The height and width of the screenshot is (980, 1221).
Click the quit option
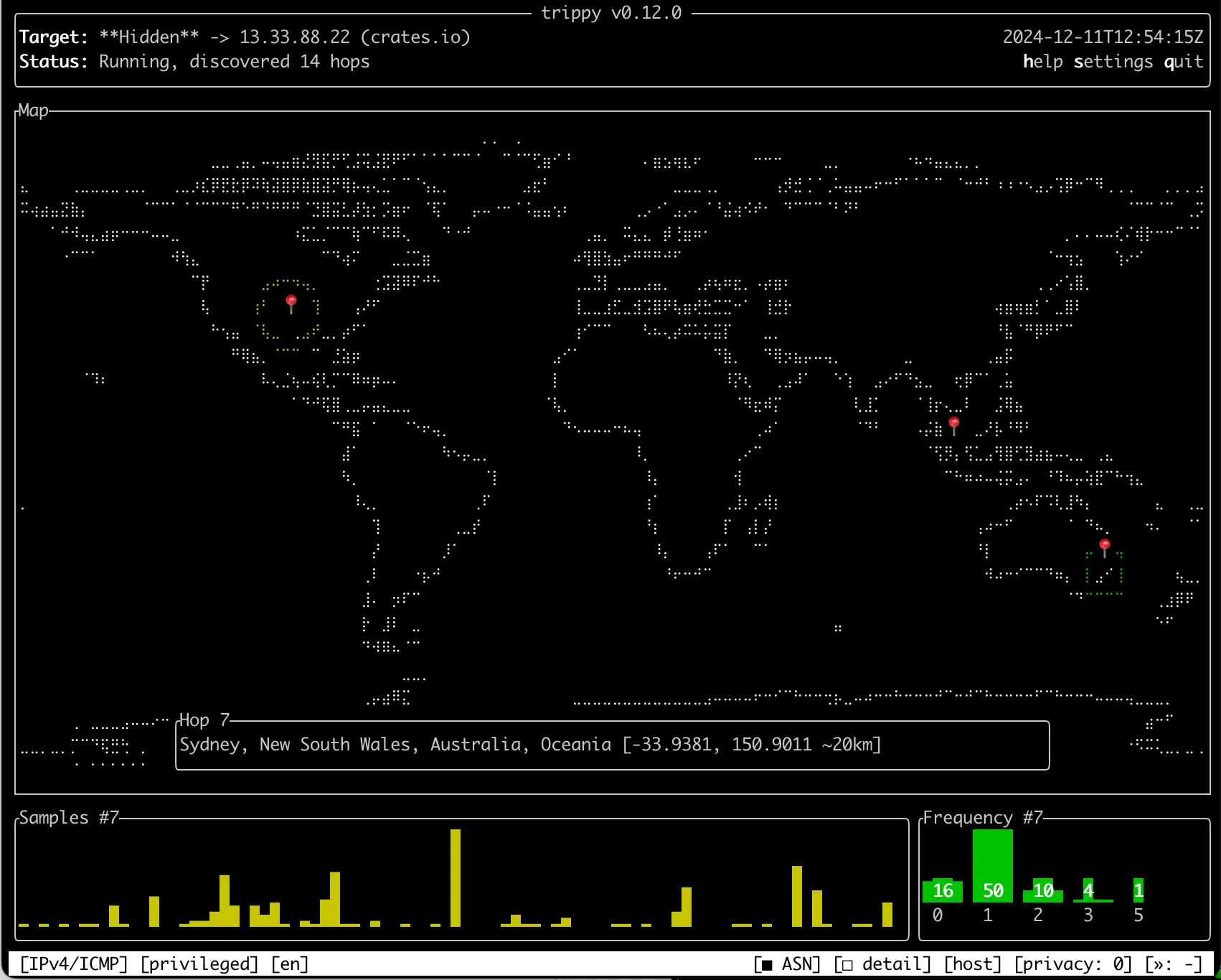(x=1183, y=62)
